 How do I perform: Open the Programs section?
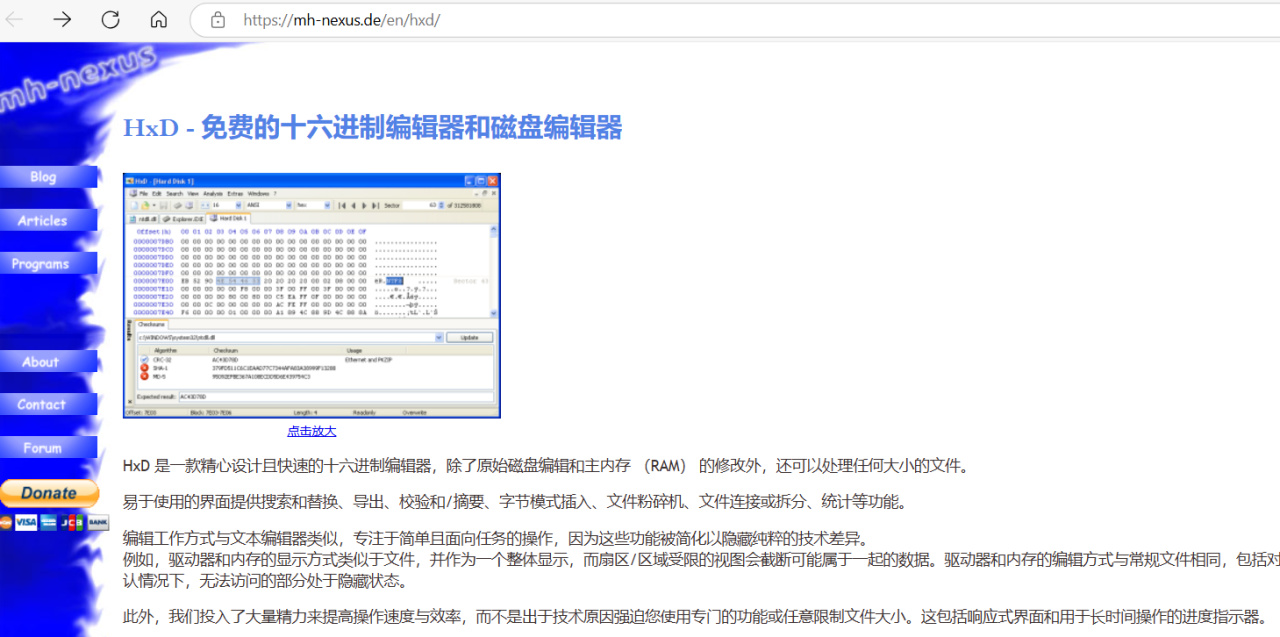48,264
